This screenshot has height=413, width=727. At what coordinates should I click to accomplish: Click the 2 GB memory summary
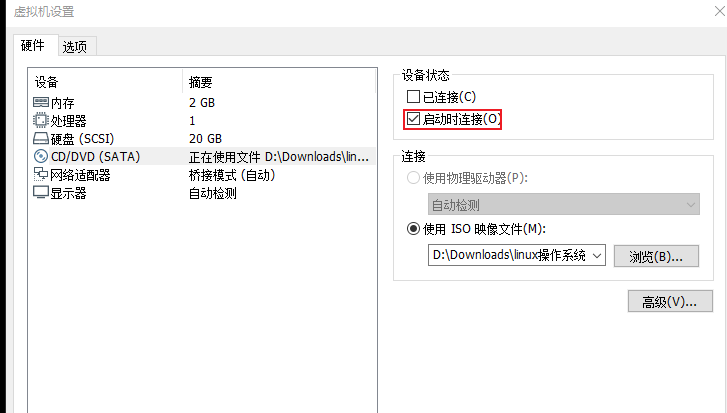[x=202, y=102]
